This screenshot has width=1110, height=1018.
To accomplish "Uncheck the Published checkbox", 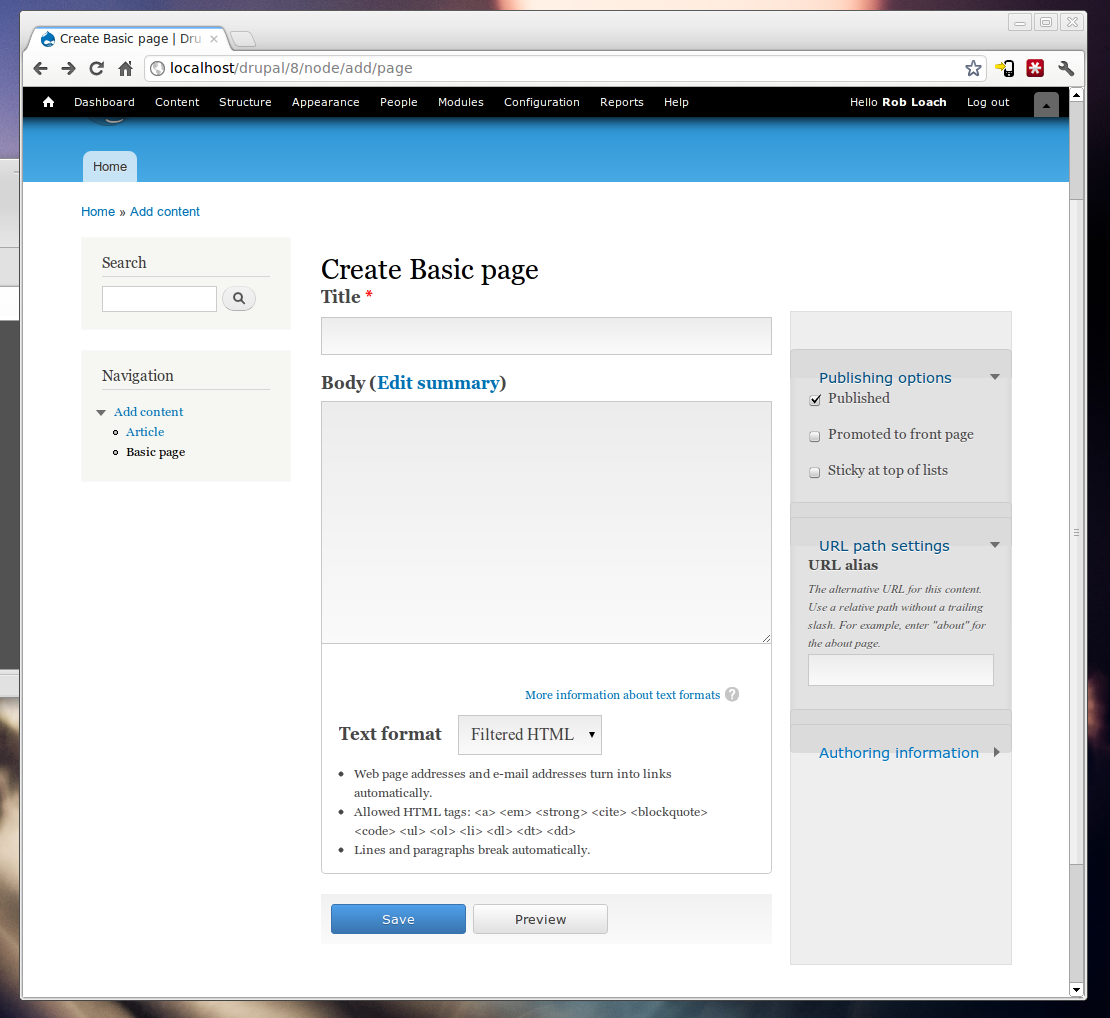I will tap(815, 400).
